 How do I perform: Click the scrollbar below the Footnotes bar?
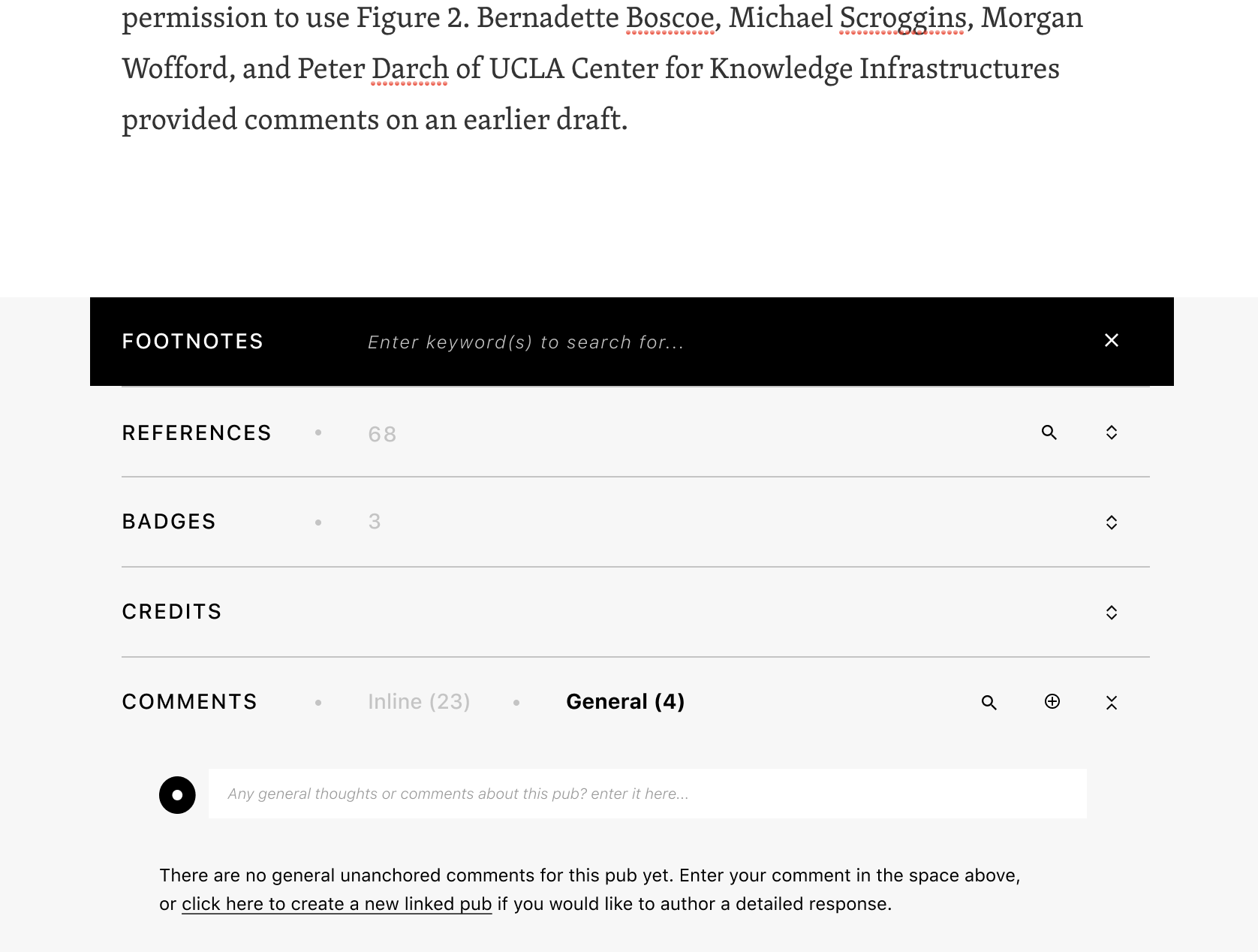[x=634, y=385]
